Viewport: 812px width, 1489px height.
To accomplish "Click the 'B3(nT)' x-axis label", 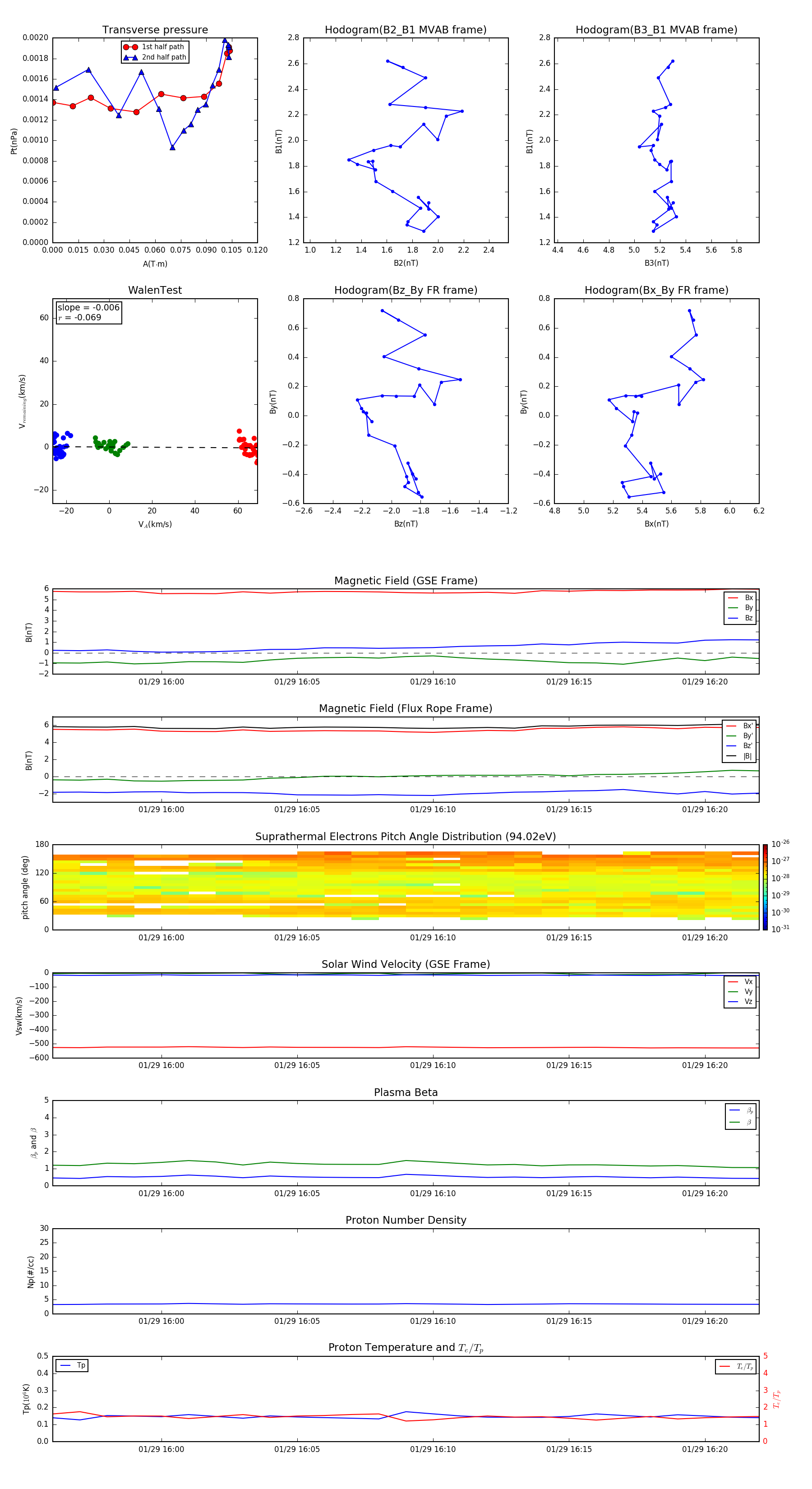I will point(656,263).
